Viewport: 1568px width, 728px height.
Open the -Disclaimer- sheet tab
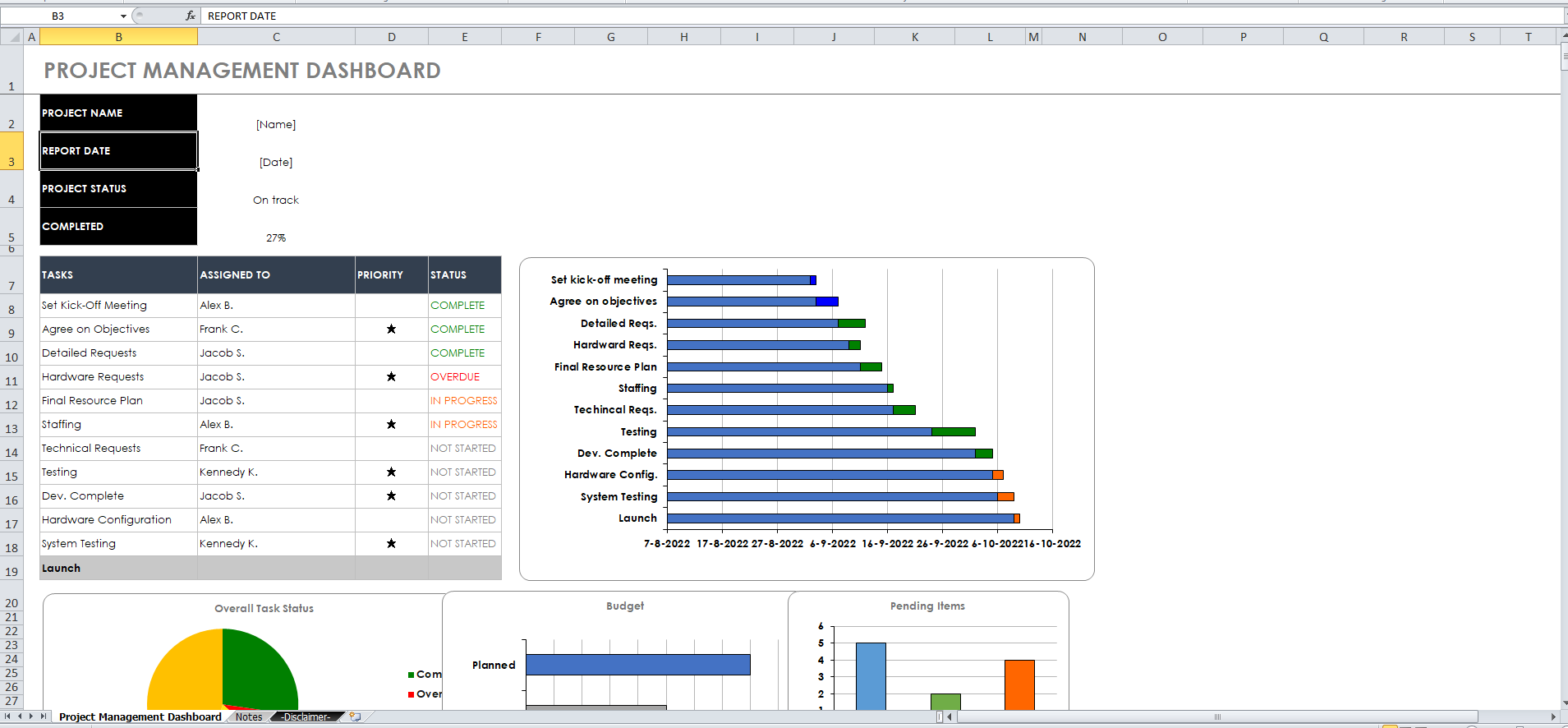click(x=306, y=716)
